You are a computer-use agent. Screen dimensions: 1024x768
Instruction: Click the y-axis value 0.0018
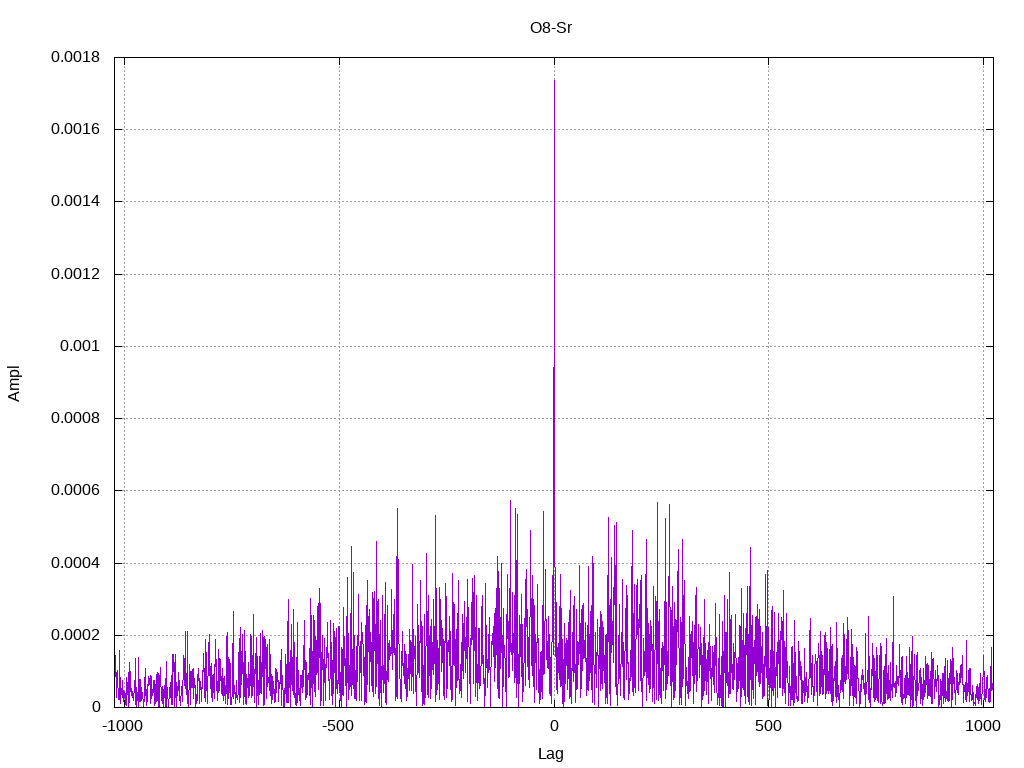76,57
